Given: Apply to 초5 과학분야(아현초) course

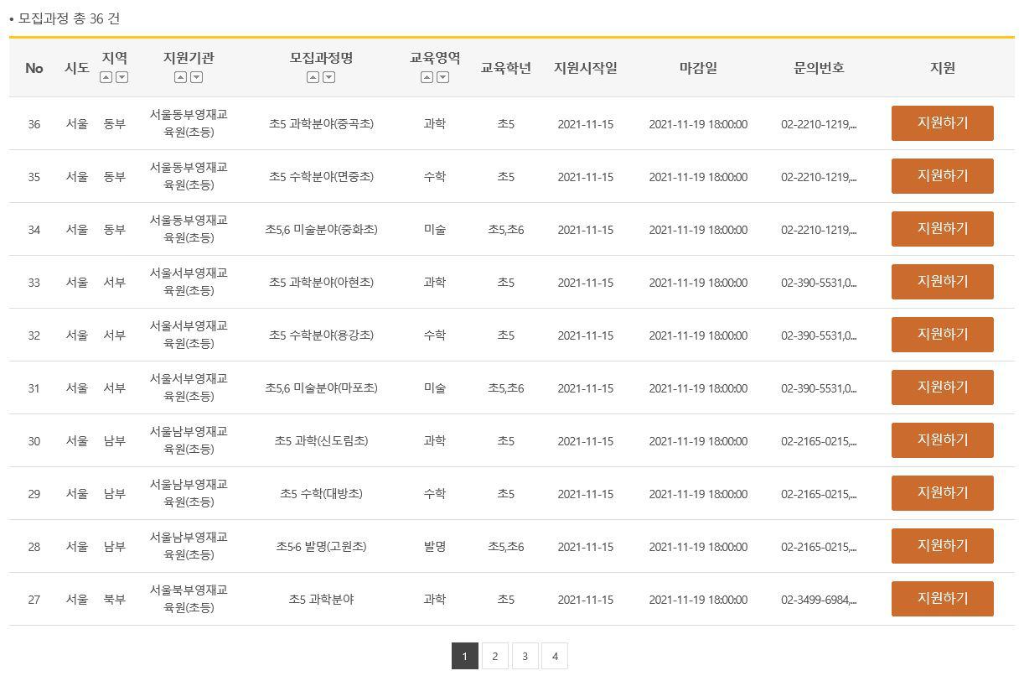Looking at the screenshot, I should 942,282.
